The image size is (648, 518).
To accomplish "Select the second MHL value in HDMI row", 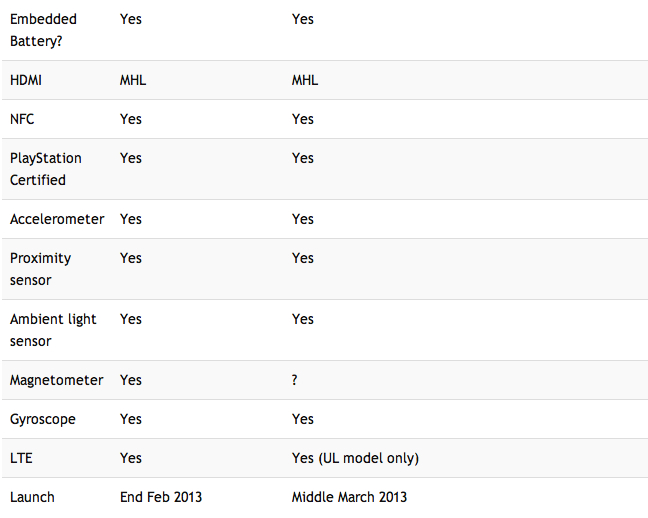I will click(305, 80).
